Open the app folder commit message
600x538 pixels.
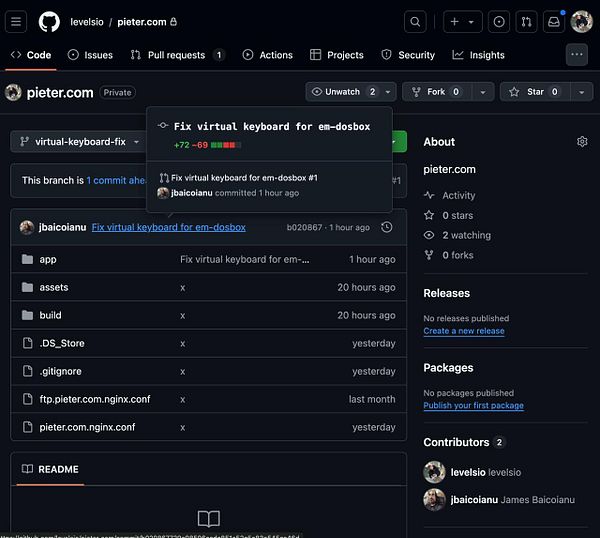[245, 259]
